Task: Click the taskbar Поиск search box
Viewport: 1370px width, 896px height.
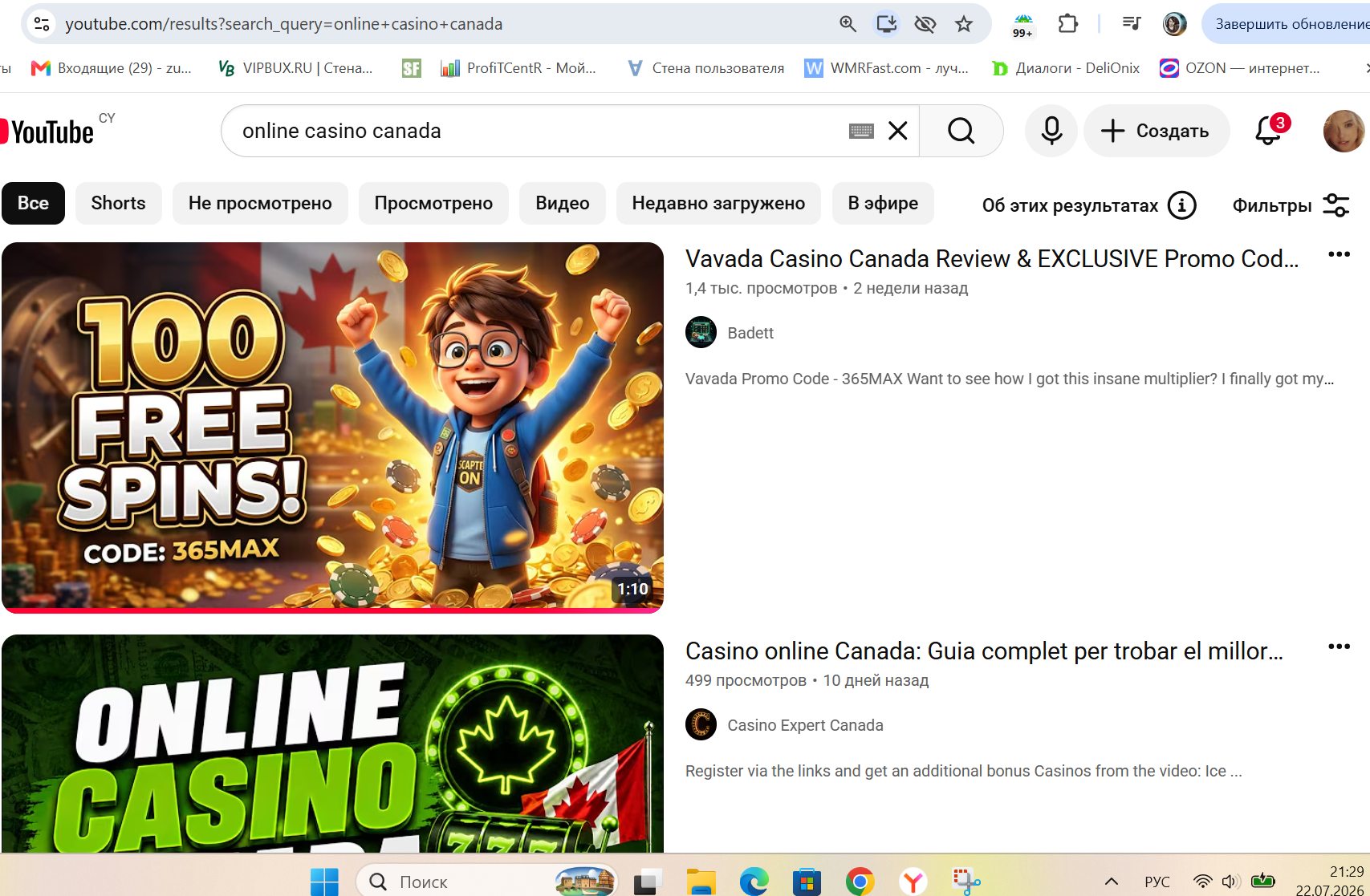Action: (x=486, y=882)
